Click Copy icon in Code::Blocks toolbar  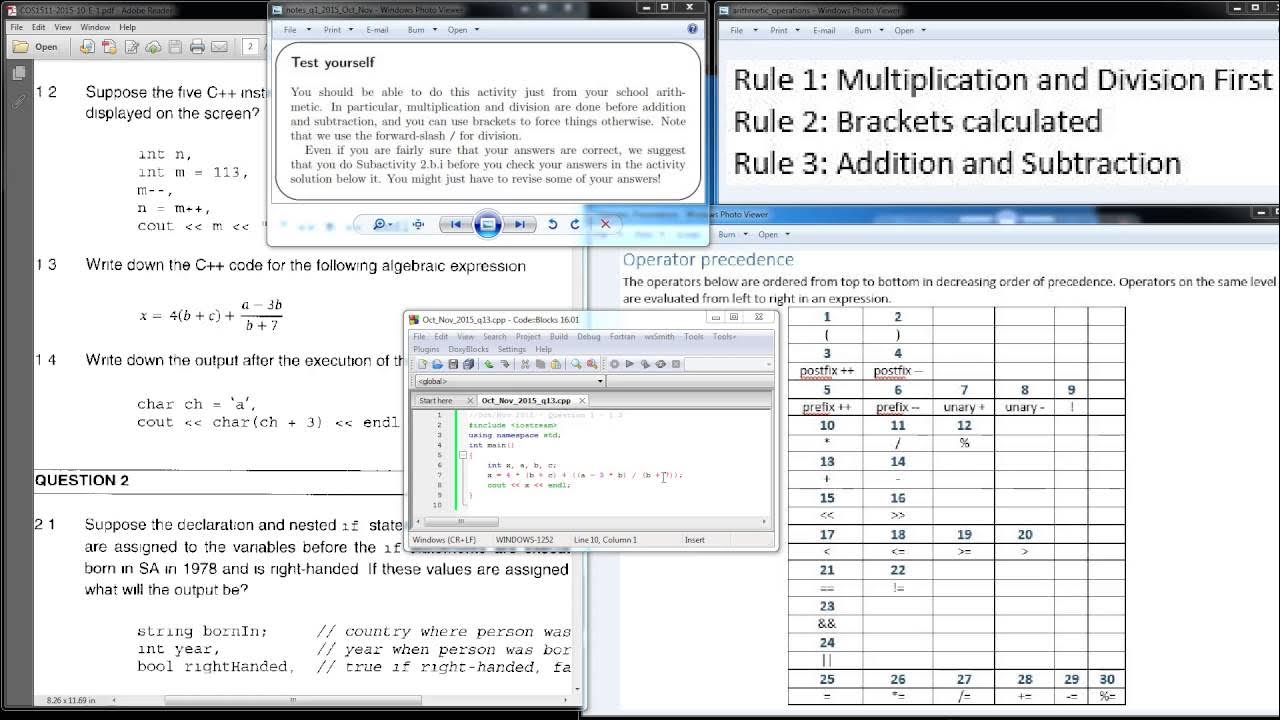pyautogui.click(x=541, y=364)
